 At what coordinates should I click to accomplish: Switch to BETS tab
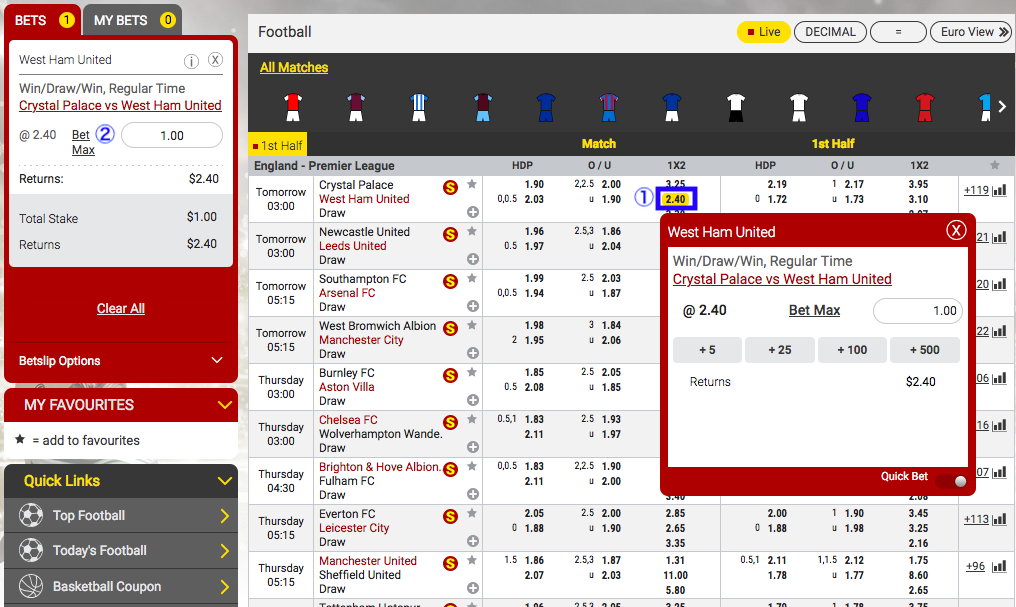click(x=43, y=20)
